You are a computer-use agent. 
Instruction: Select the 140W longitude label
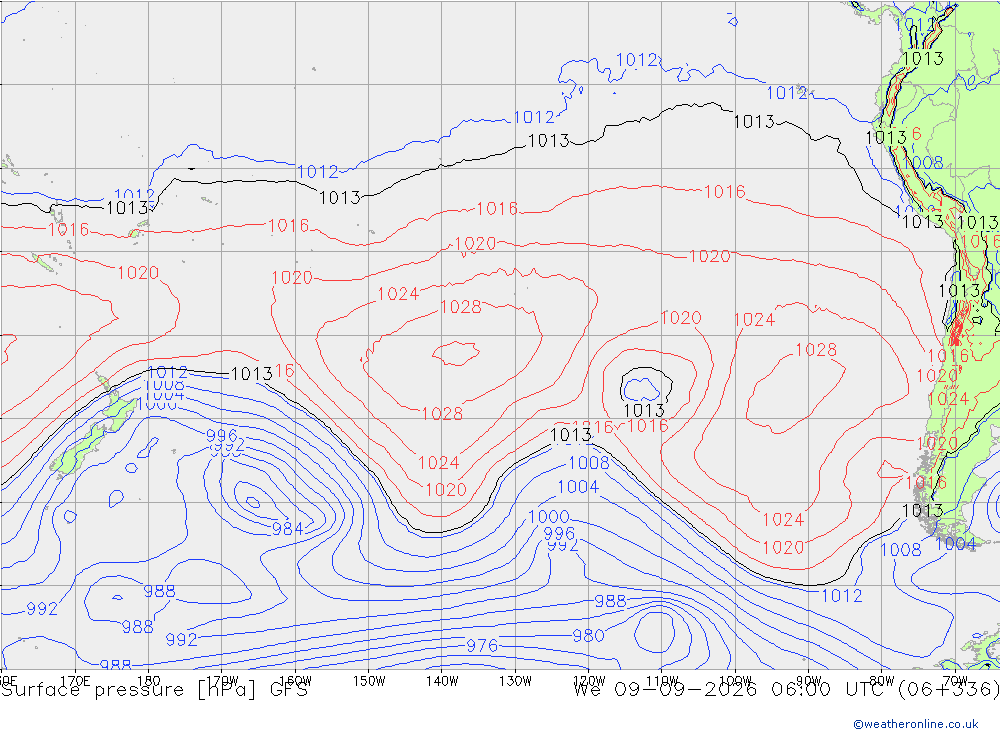point(442,681)
